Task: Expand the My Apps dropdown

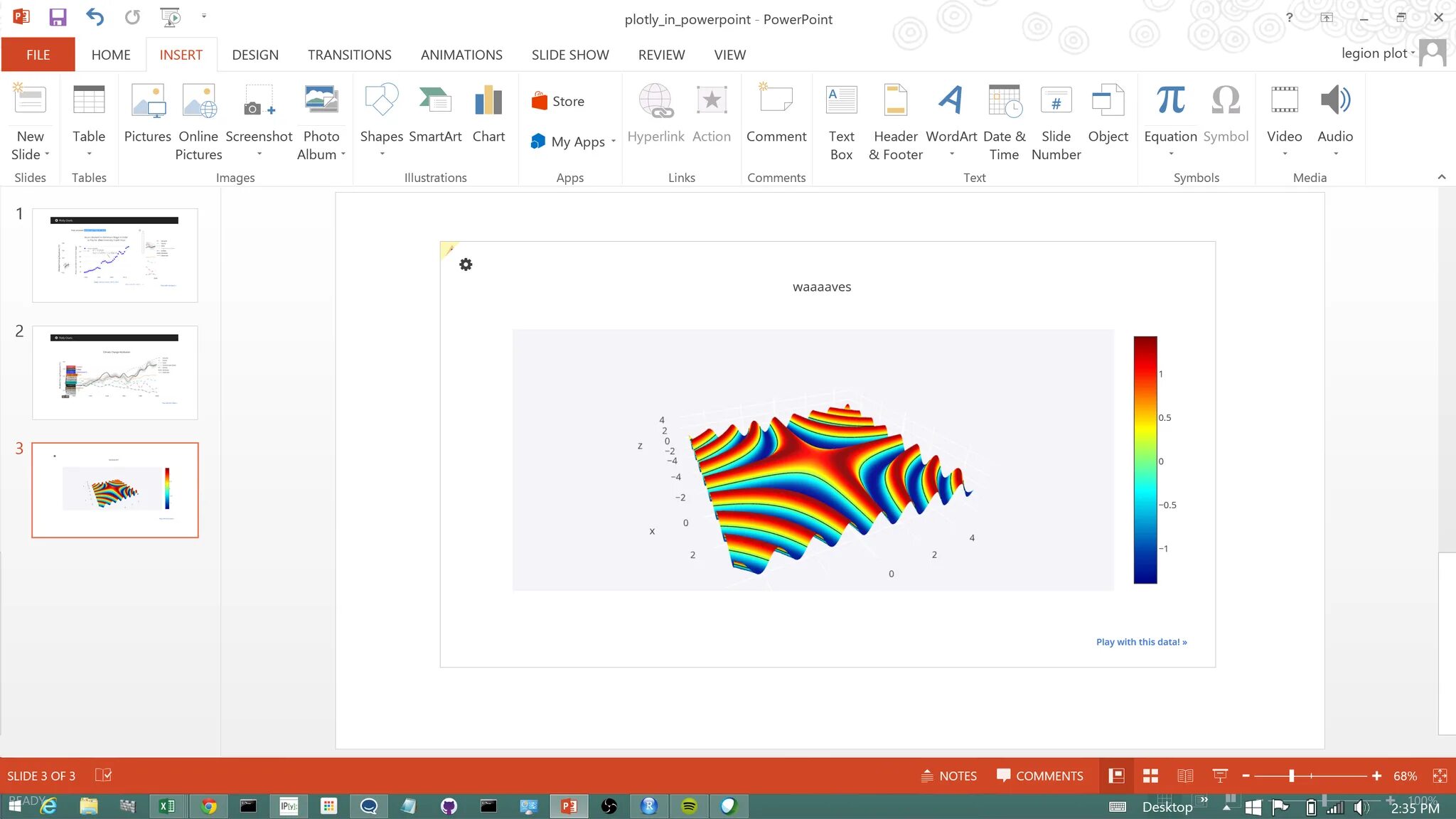Action: tap(613, 141)
